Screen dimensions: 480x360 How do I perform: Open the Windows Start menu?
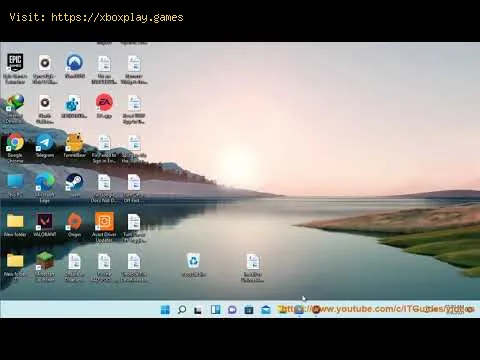pos(165,310)
